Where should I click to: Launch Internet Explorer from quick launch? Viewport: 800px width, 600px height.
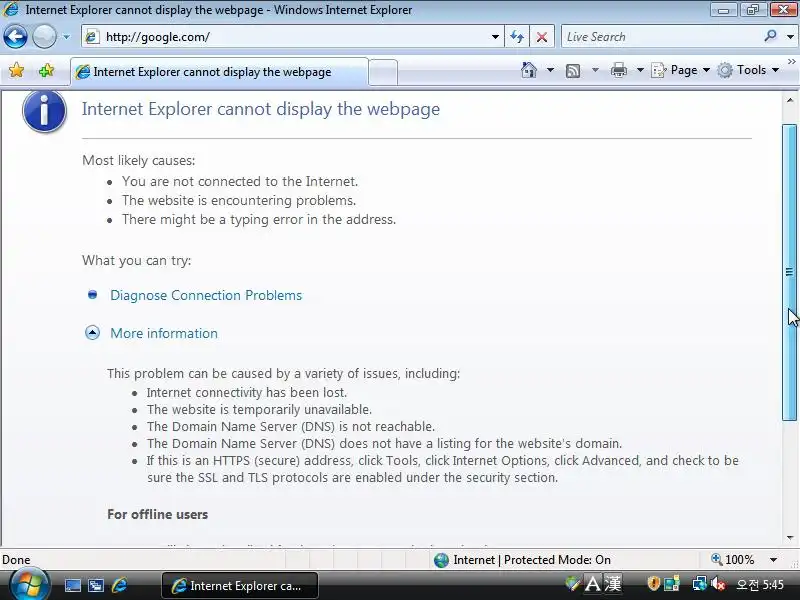coord(119,585)
